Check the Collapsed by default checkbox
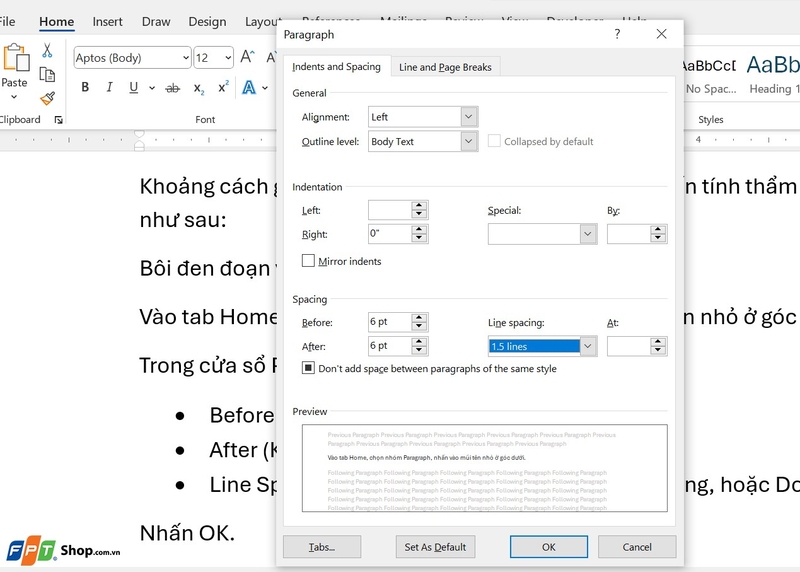800x572 pixels. tap(494, 141)
